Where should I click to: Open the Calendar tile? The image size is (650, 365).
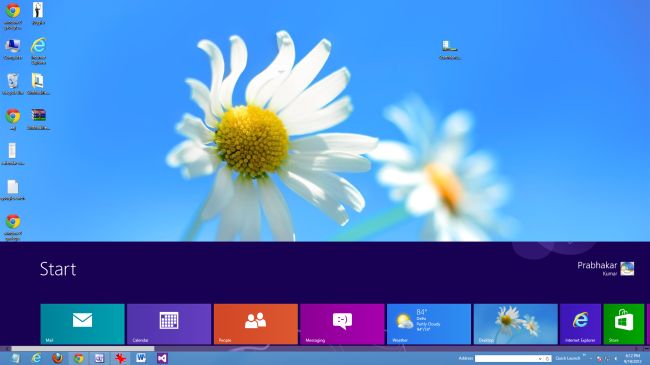click(169, 324)
